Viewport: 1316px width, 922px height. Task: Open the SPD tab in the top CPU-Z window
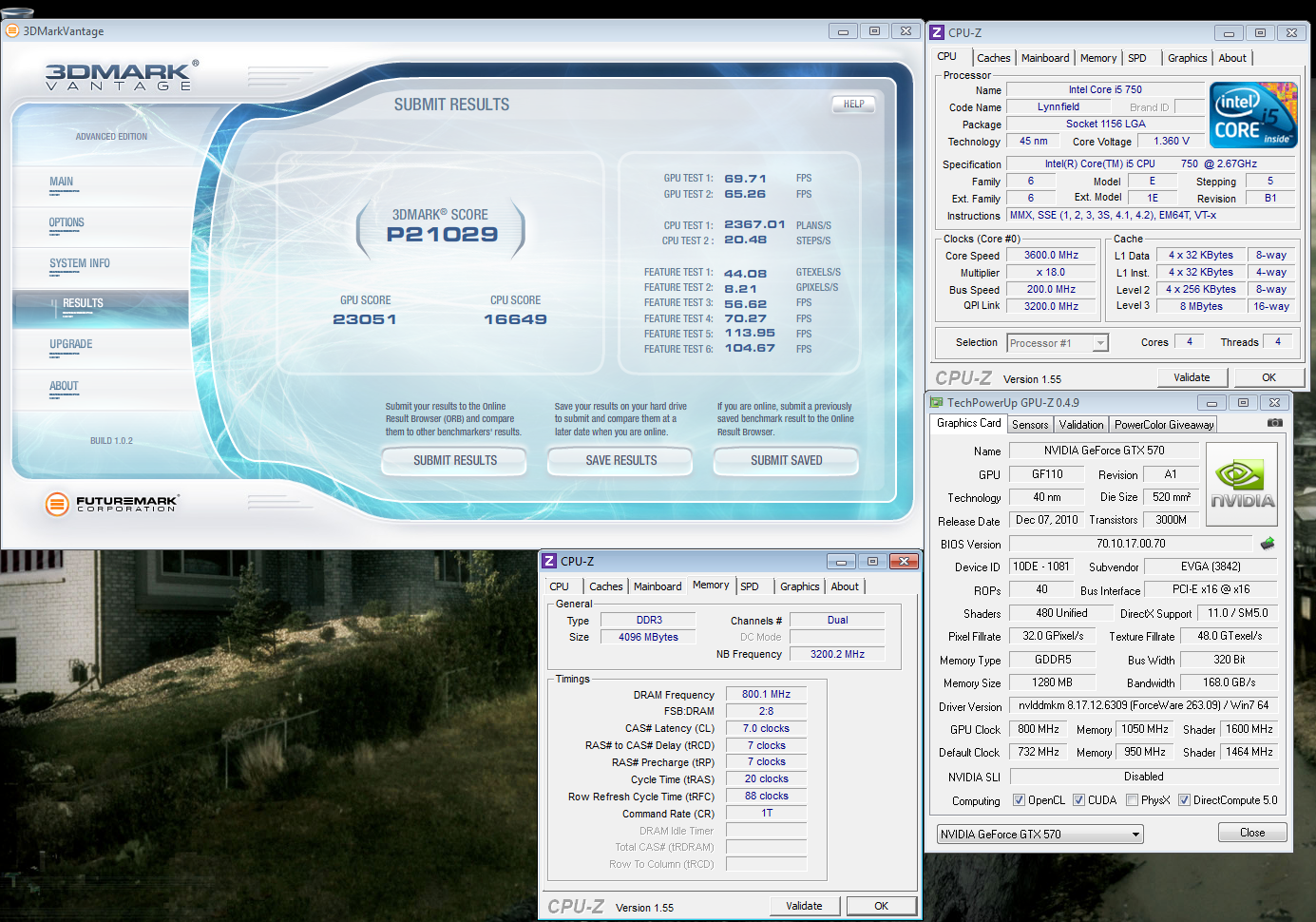coord(1137,58)
